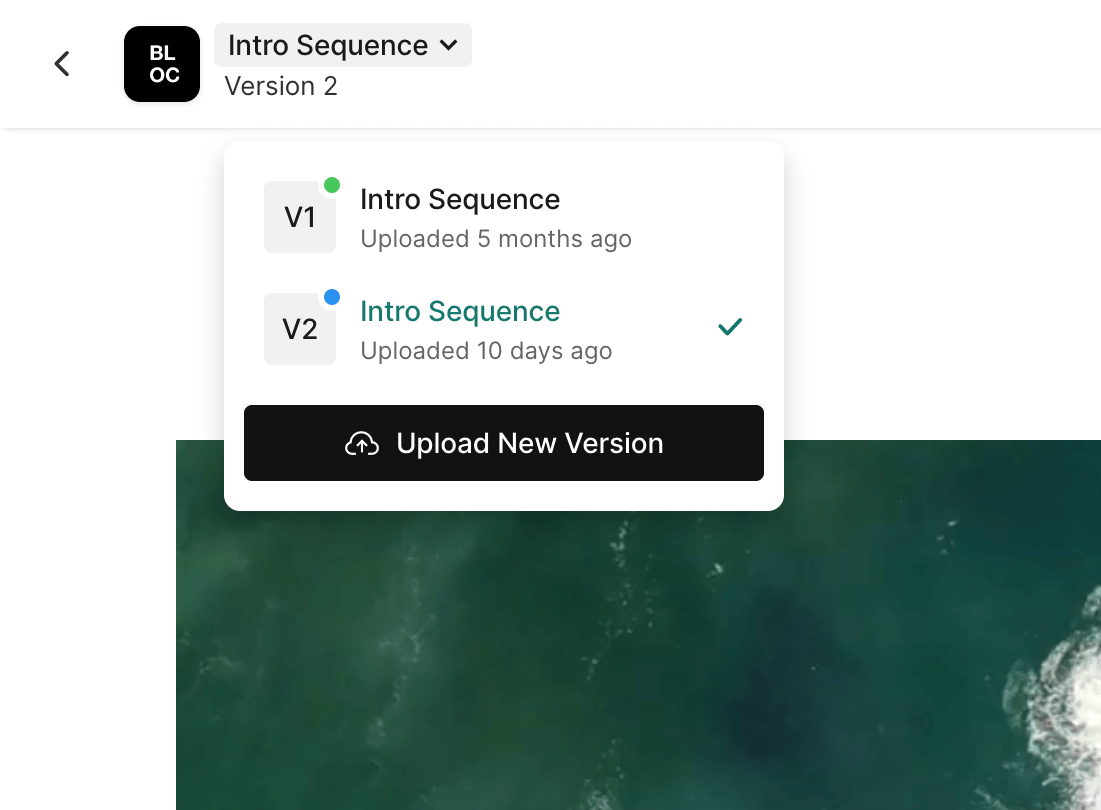Select the highlighted V2 Intro Sequence entry
This screenshot has width=1101, height=810.
click(460, 312)
